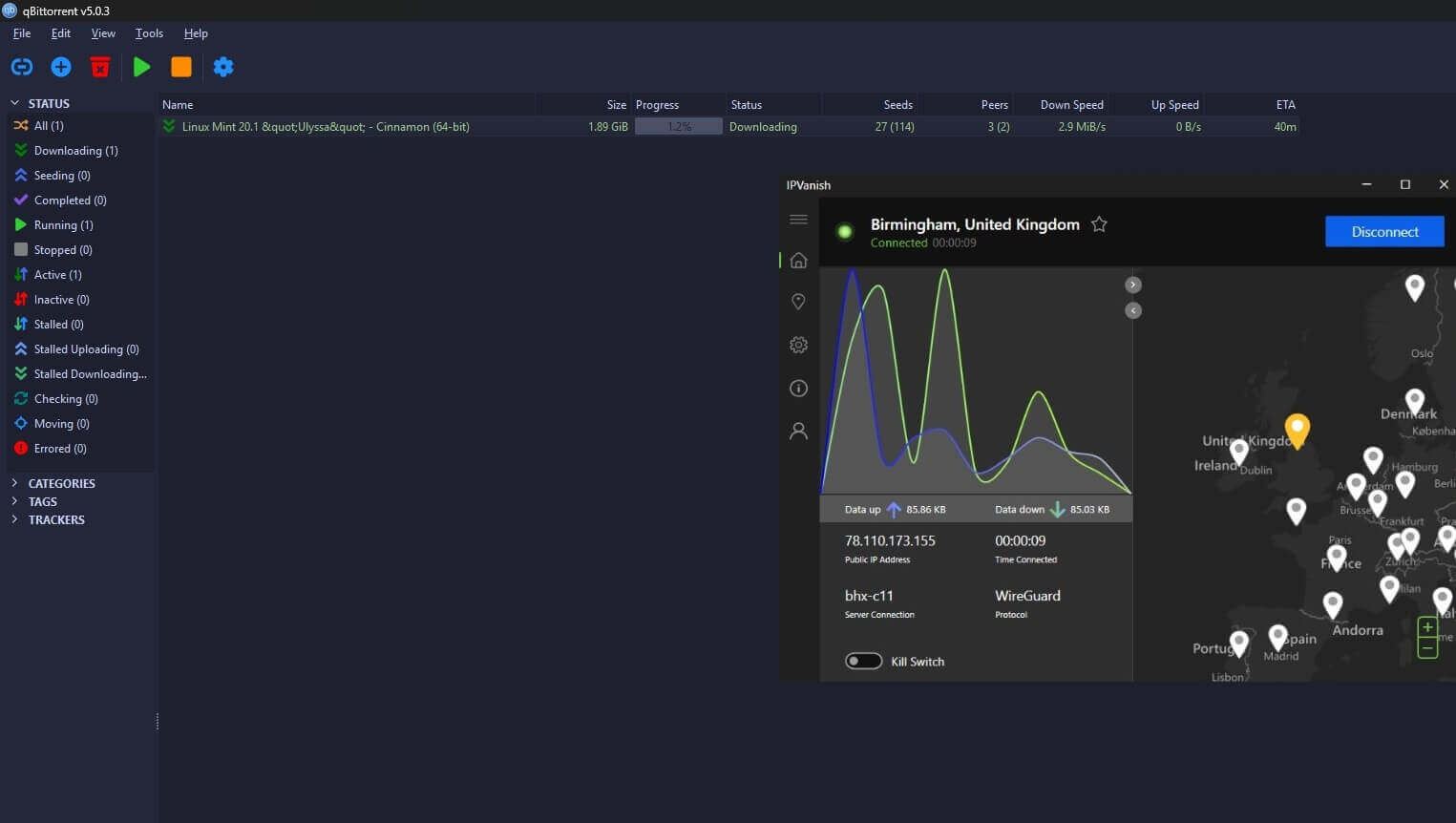Select the Completed (0) filter
The height and width of the screenshot is (823, 1456).
(81, 200)
